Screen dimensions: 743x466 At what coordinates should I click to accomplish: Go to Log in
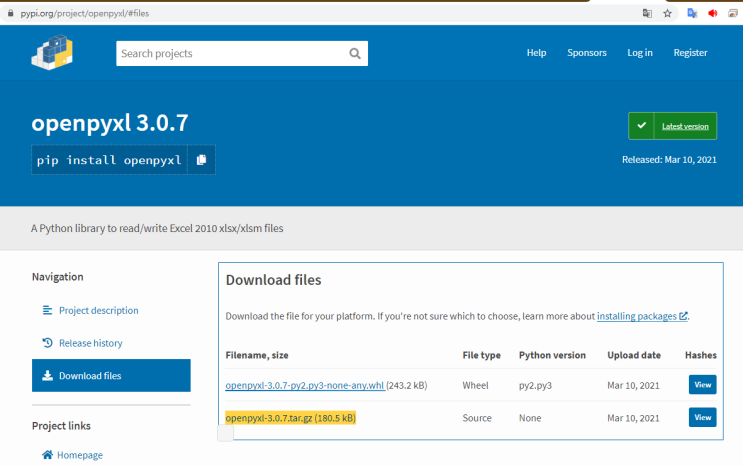click(x=640, y=53)
